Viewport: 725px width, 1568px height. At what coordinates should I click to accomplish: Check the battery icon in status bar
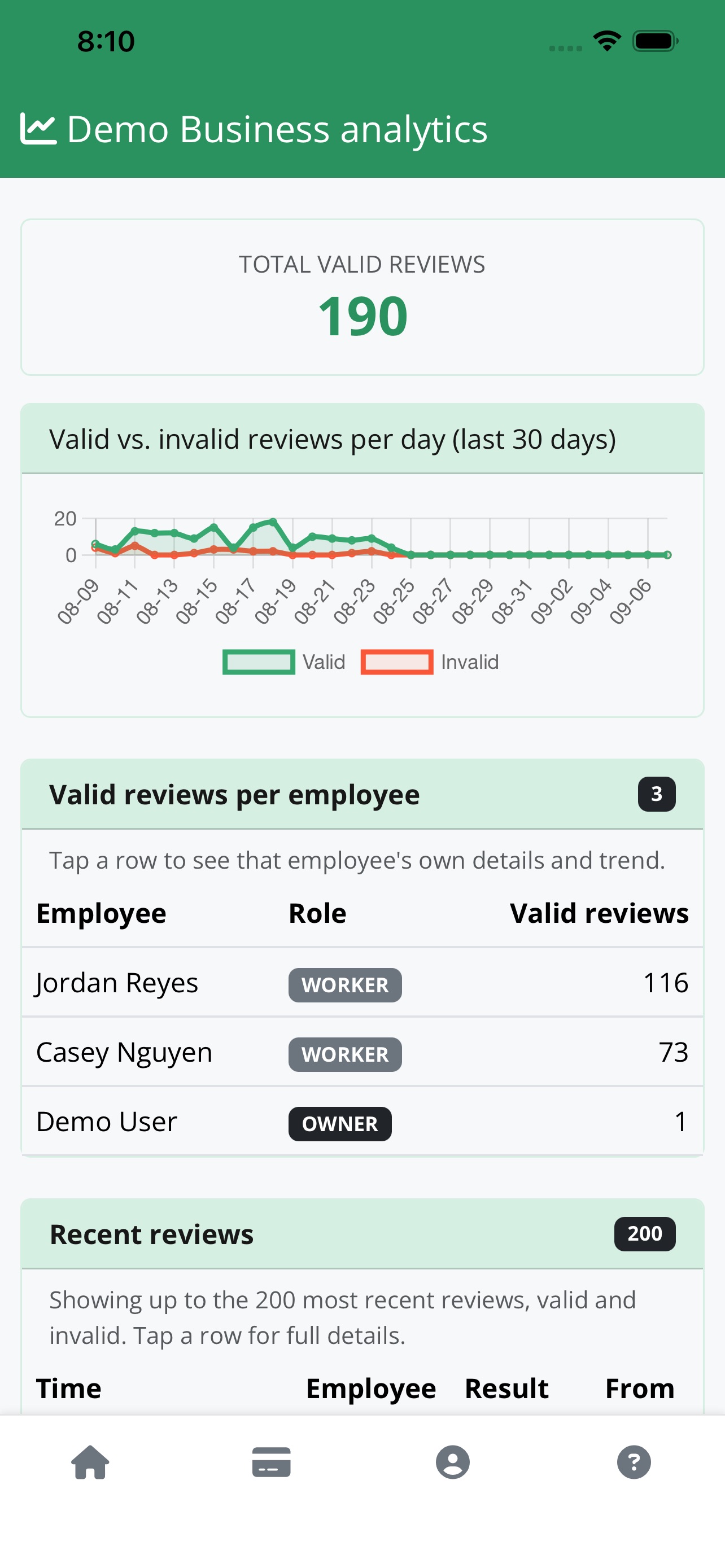click(656, 41)
